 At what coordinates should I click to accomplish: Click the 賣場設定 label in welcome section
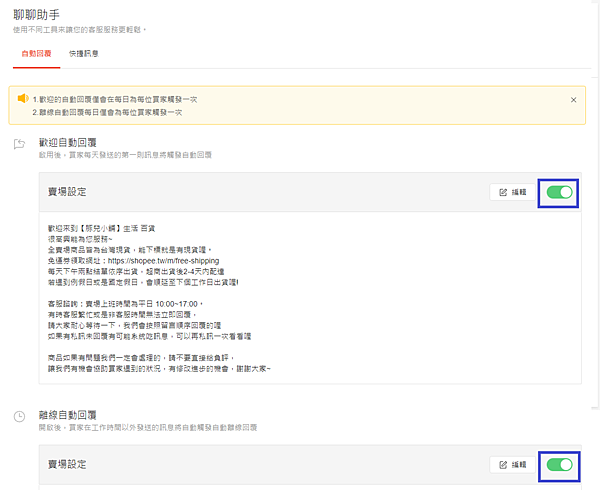click(x=67, y=192)
